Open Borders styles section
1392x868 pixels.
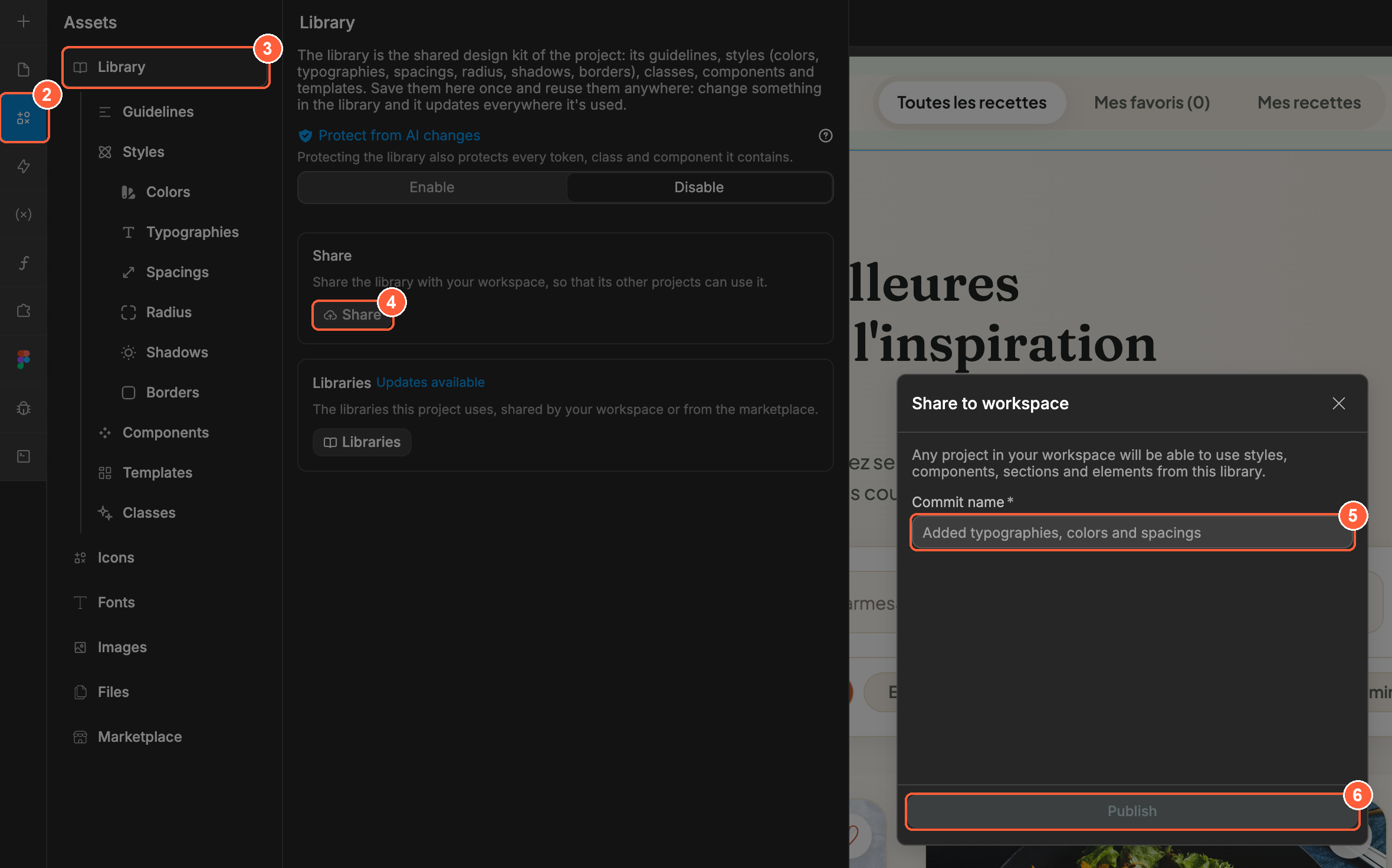click(172, 393)
